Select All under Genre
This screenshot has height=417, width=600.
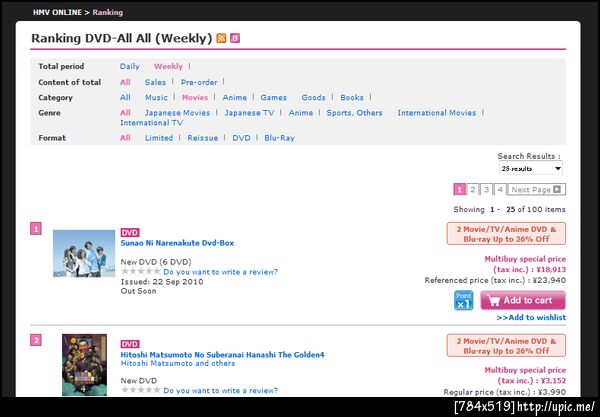click(125, 113)
